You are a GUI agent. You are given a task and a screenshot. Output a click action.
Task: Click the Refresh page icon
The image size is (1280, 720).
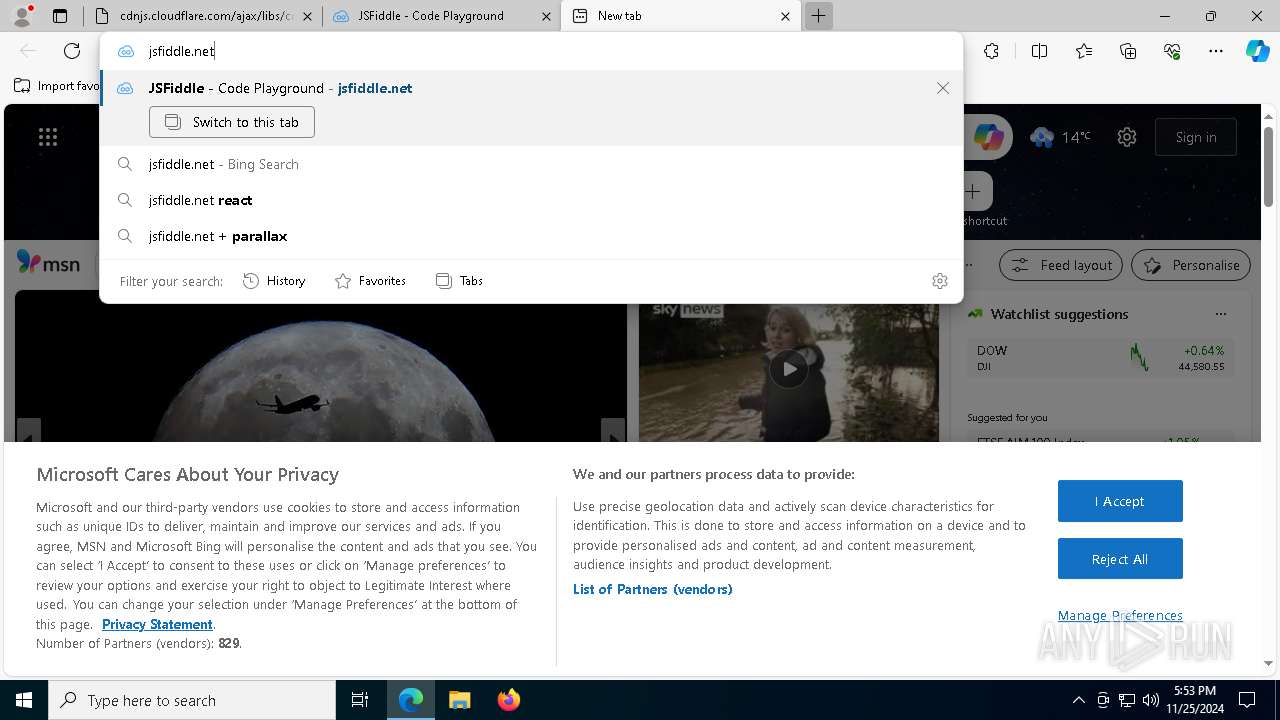coord(72,51)
